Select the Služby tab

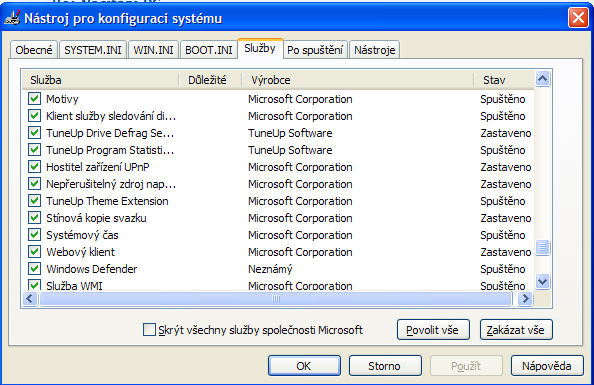pyautogui.click(x=260, y=49)
